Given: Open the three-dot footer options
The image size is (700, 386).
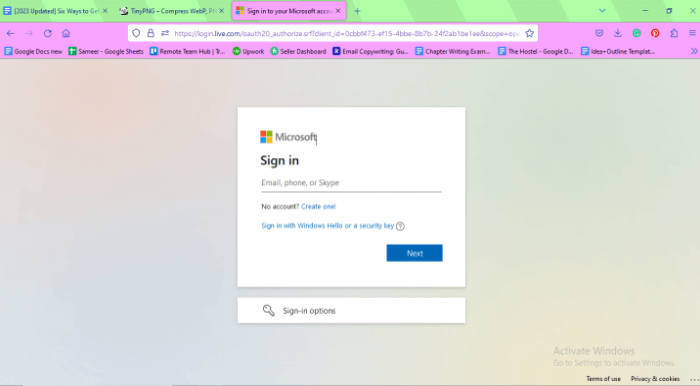Looking at the screenshot, I should point(694,379).
